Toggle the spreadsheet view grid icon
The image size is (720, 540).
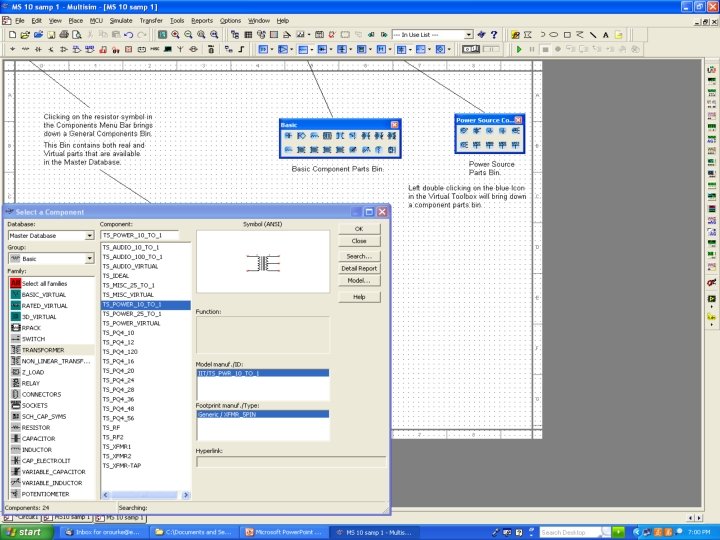click(248, 35)
